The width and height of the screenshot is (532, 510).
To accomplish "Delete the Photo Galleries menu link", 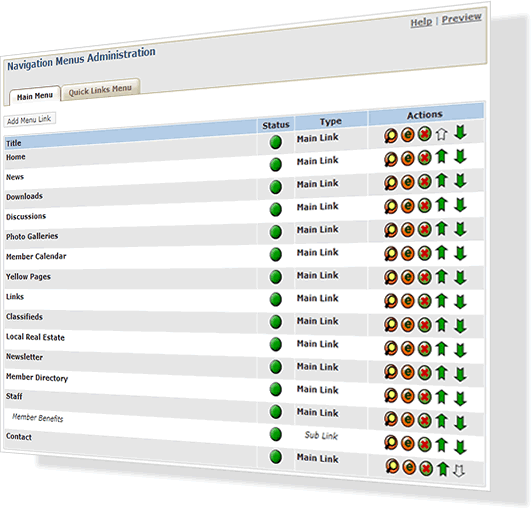I will point(424,229).
